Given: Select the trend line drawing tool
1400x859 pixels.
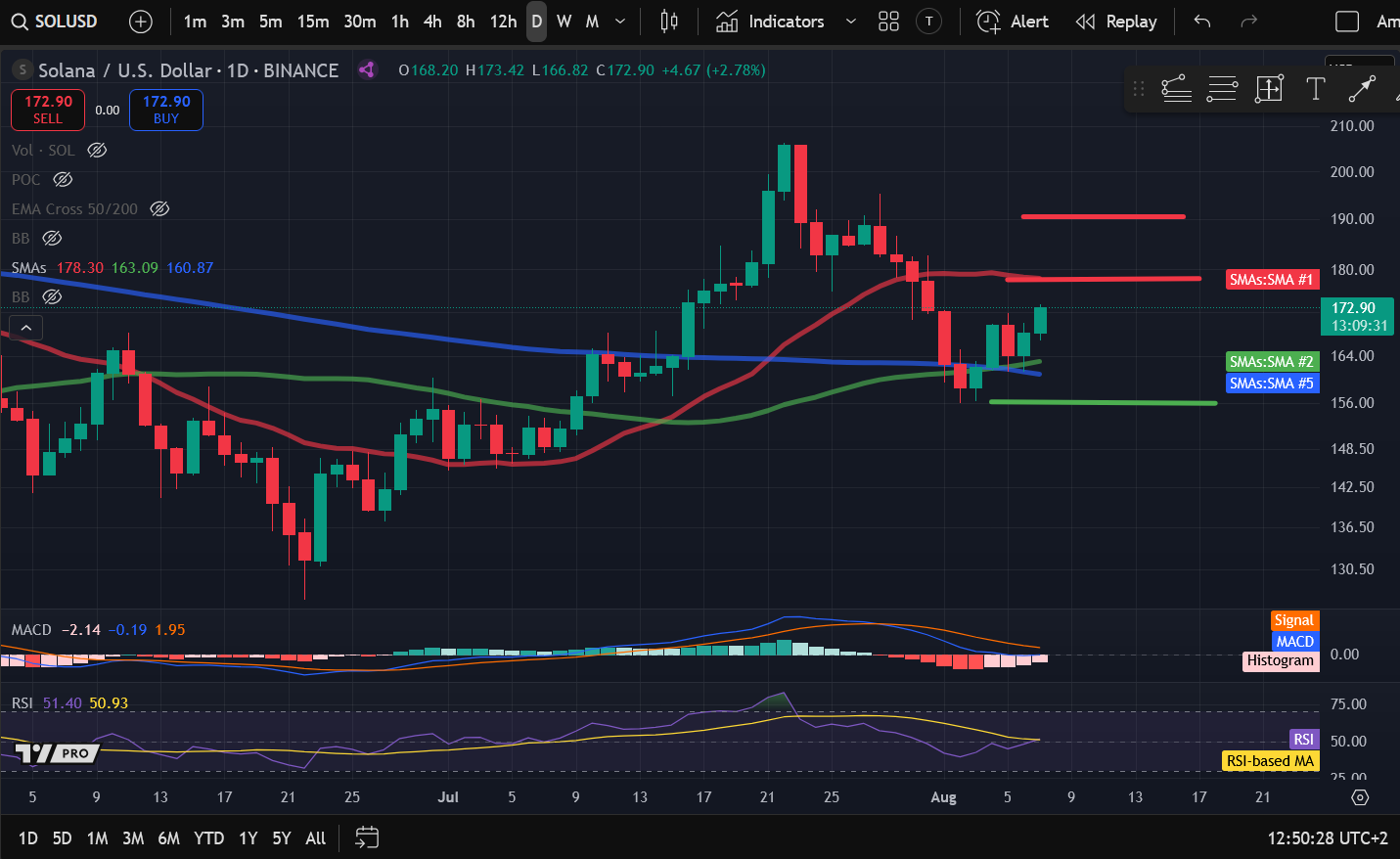Looking at the screenshot, I should click(x=1362, y=89).
